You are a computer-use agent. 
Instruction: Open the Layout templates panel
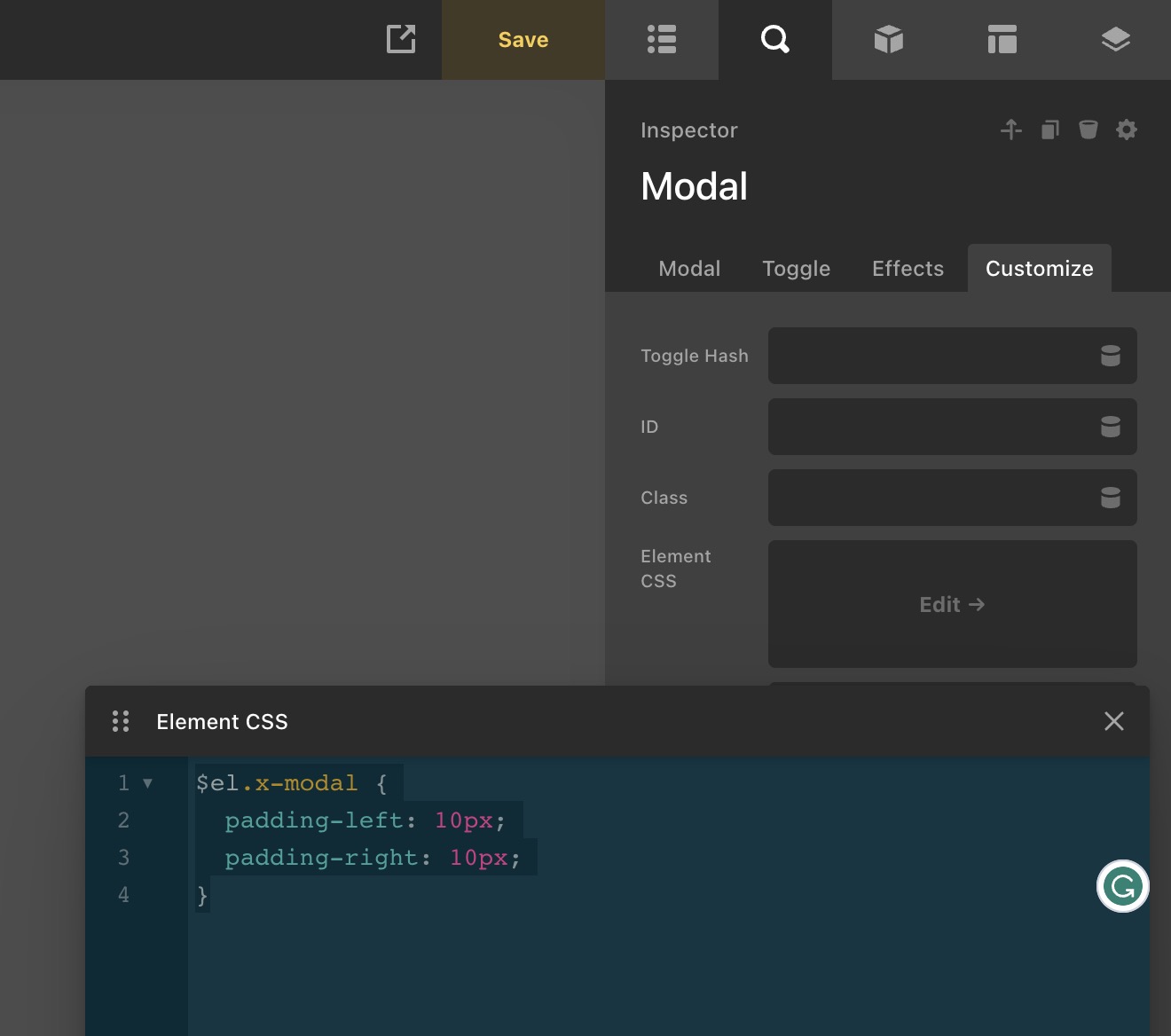coord(1002,40)
